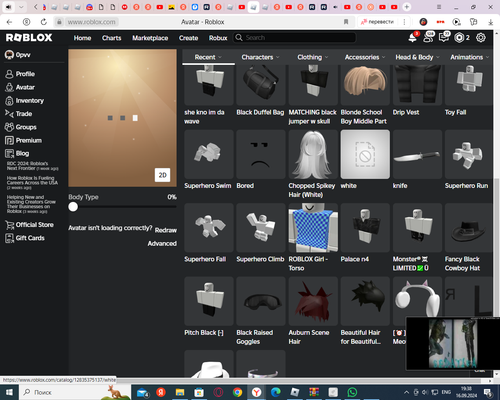Click the Roblox logo
500x400 pixels.
[29, 38]
